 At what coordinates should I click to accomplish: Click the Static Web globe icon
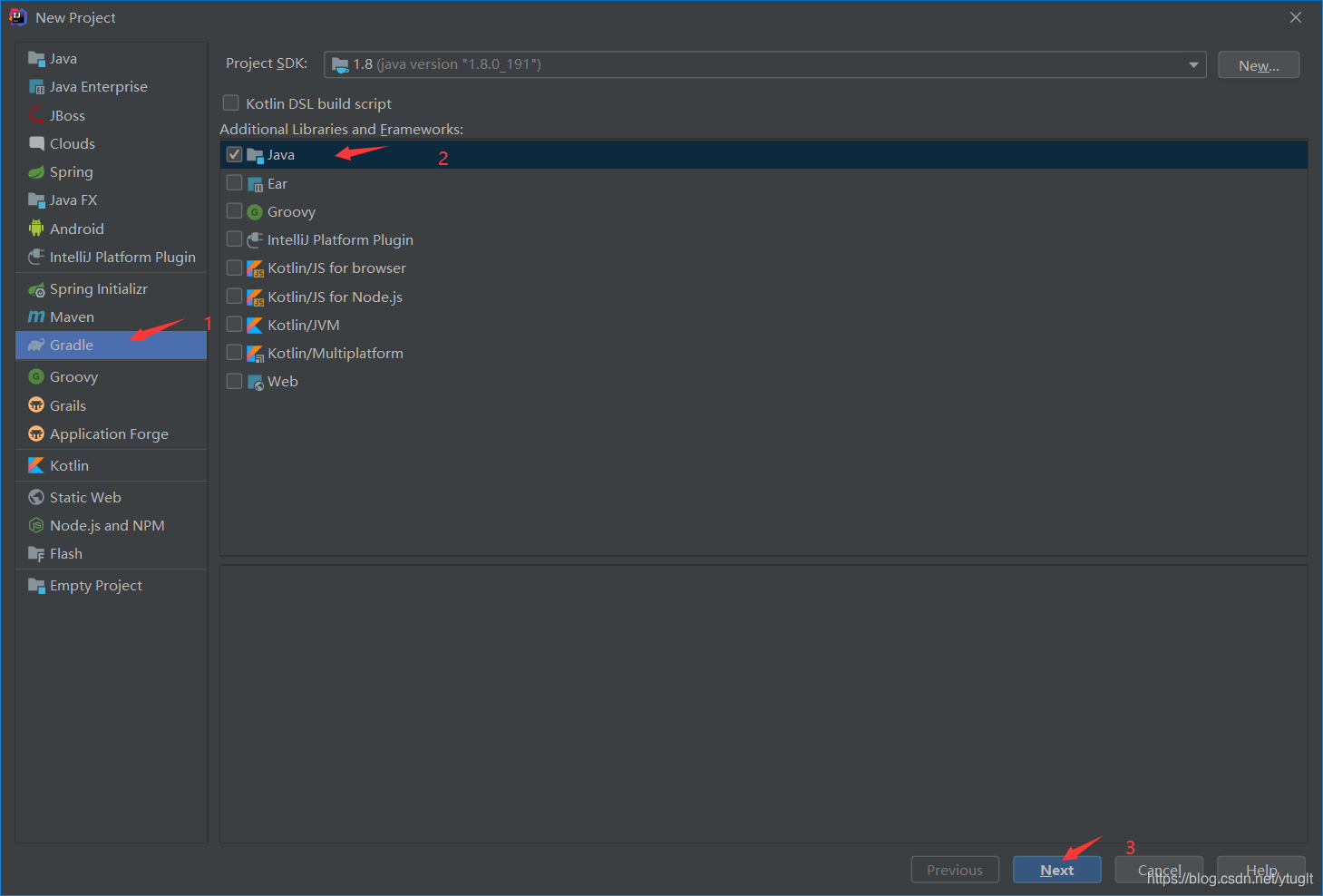coord(36,497)
